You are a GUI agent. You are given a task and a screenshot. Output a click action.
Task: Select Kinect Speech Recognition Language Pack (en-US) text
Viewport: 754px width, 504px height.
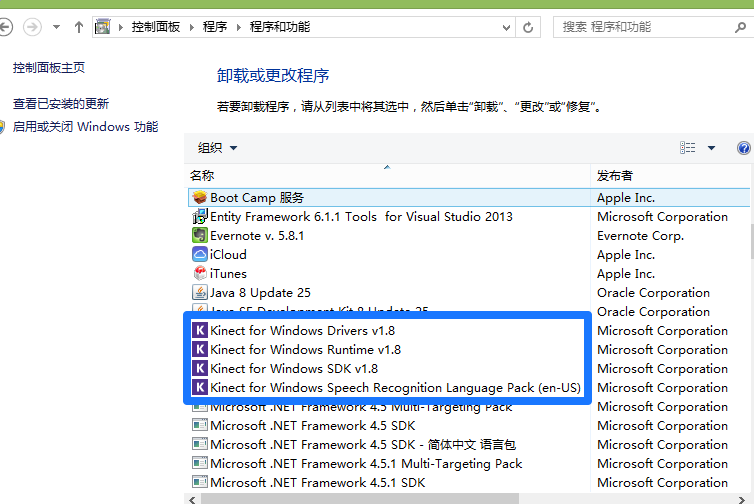pos(395,388)
